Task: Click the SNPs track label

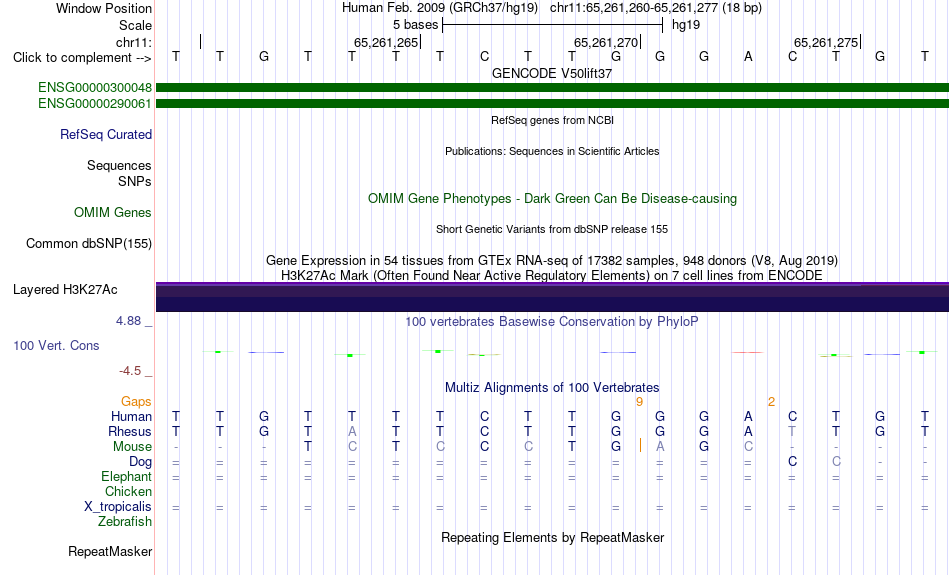Action: [x=135, y=181]
